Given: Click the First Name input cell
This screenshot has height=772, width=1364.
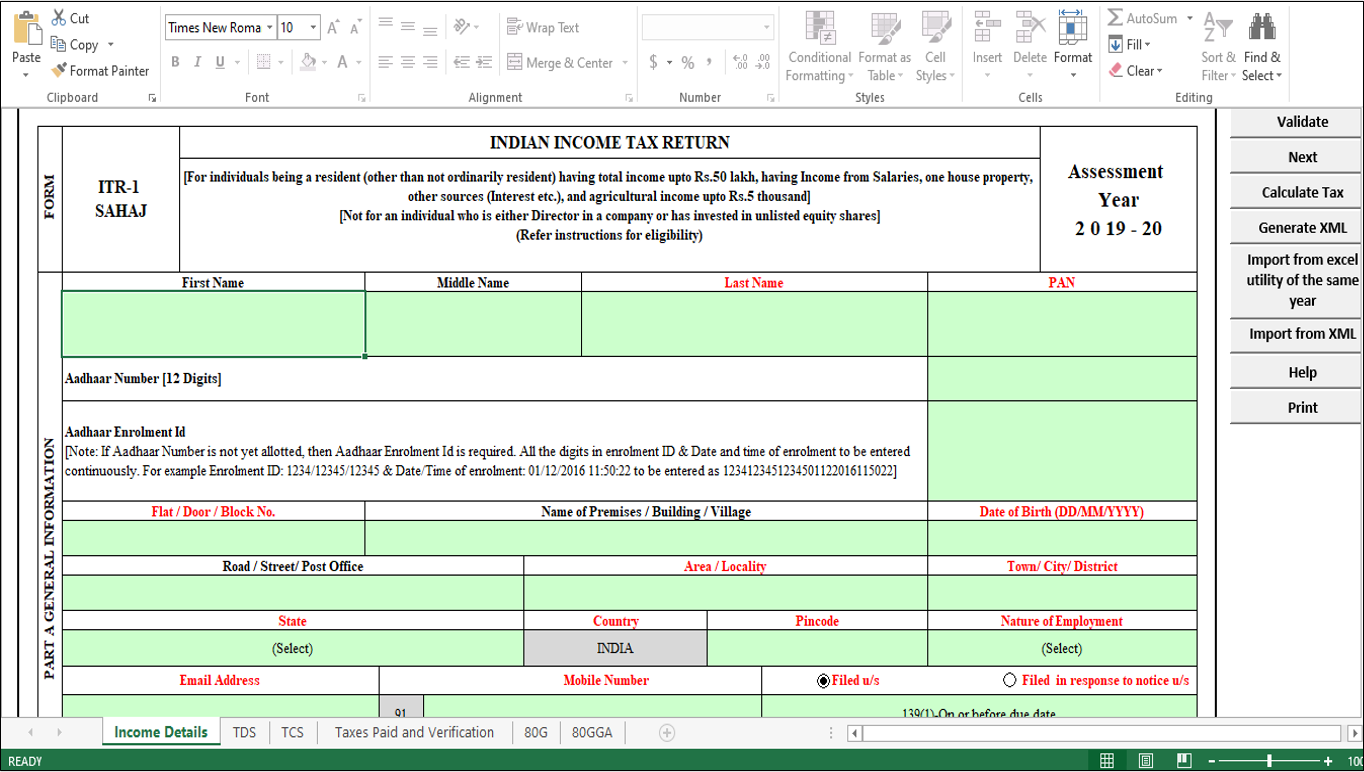Looking at the screenshot, I should pyautogui.click(x=213, y=324).
